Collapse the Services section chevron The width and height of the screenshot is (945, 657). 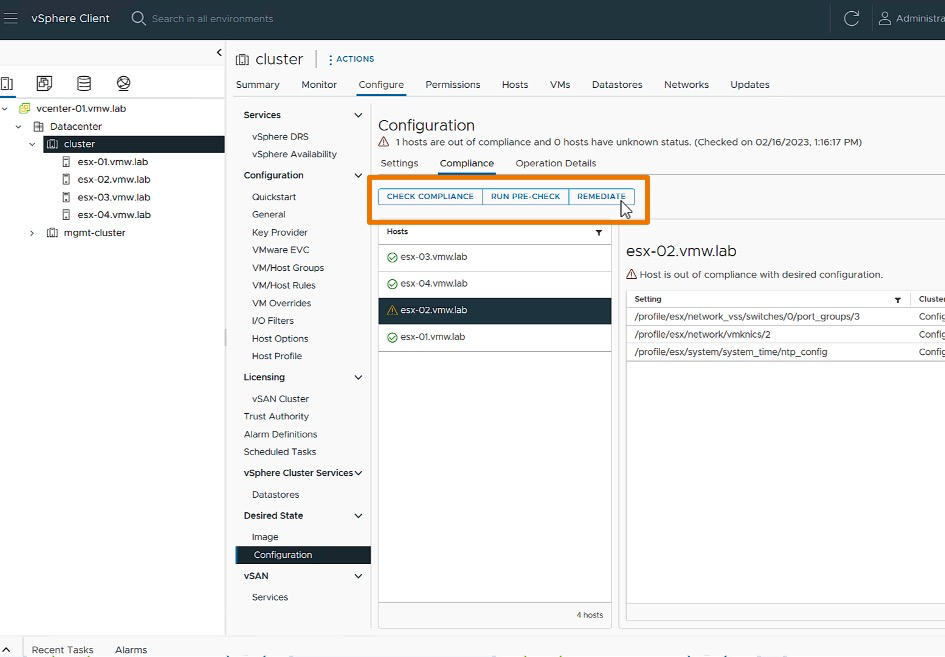click(x=358, y=115)
